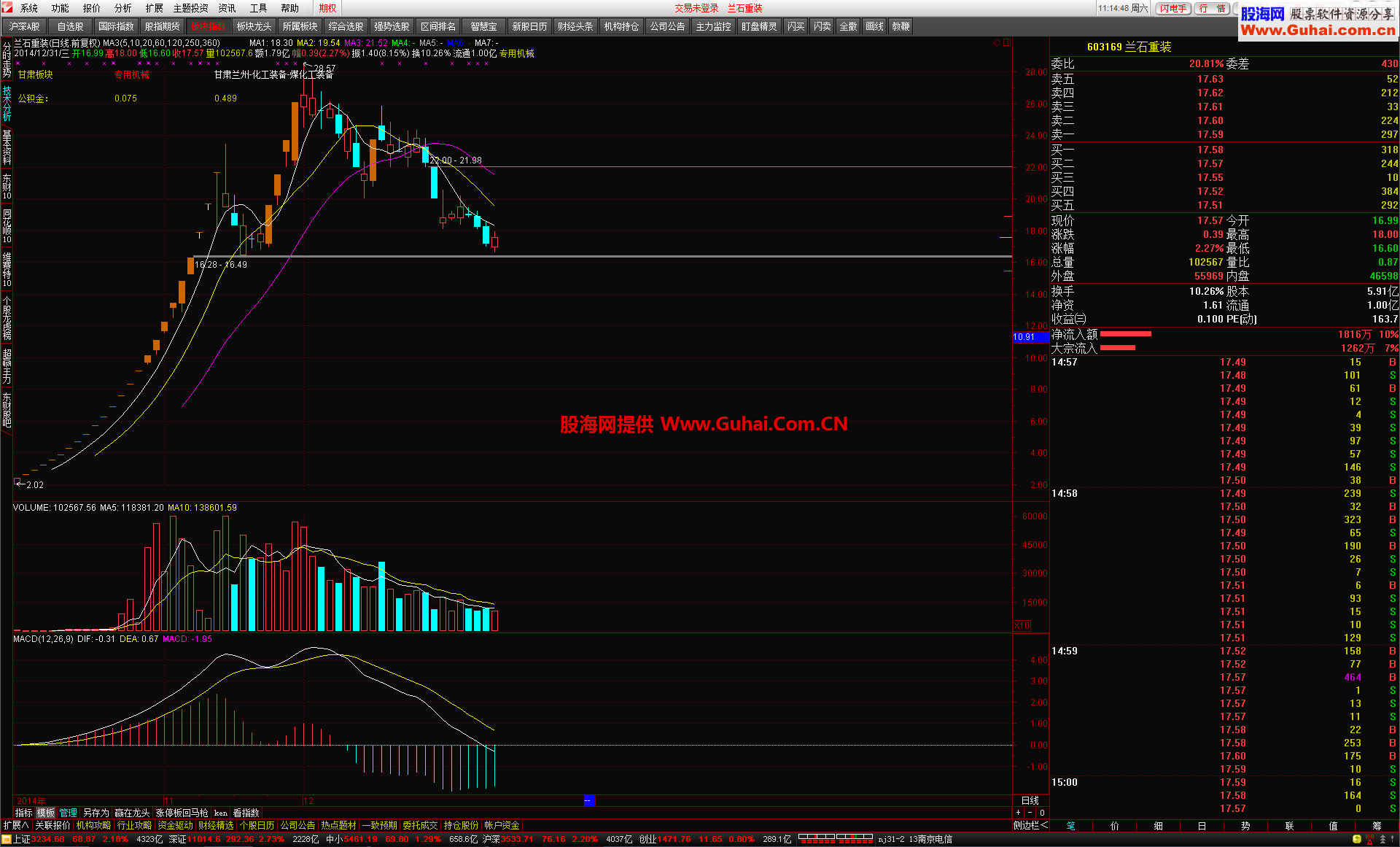
Task: Open the 机构攻略 bottom tab
Action: click(x=93, y=825)
